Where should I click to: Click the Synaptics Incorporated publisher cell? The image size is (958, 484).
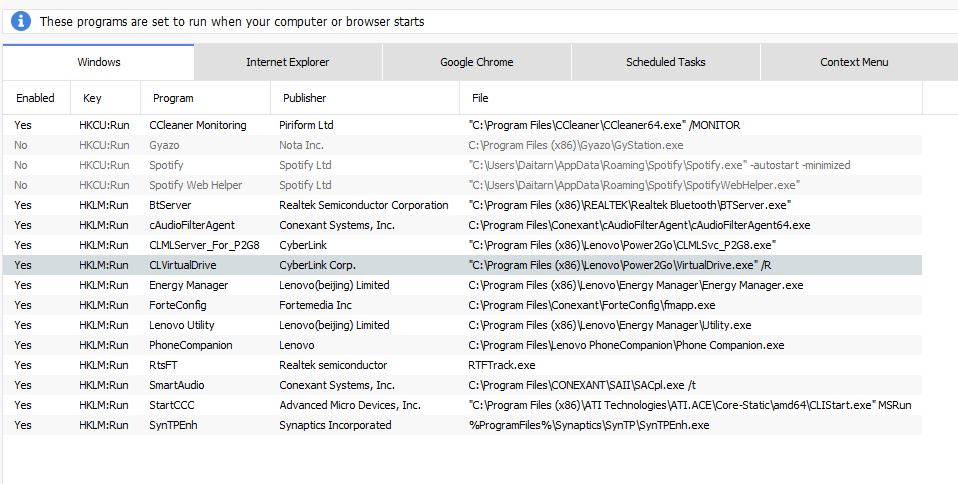335,425
